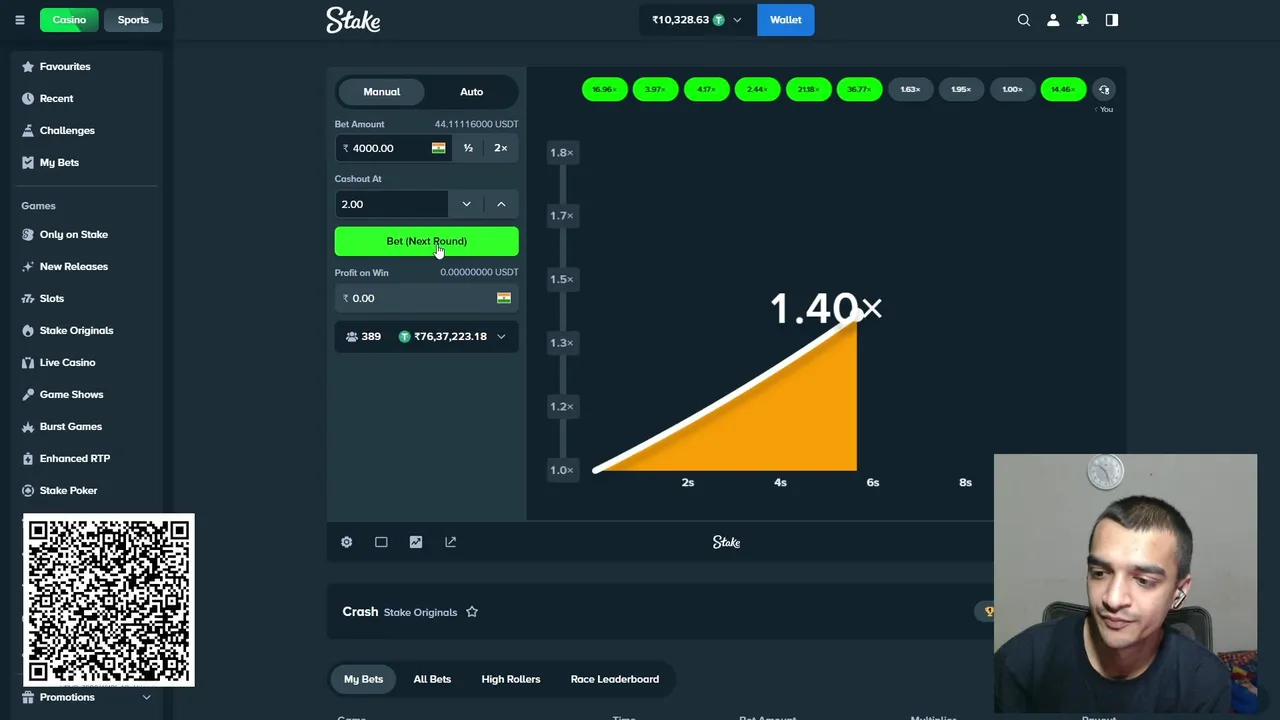Halve the bet with ½ button

[x=468, y=148]
